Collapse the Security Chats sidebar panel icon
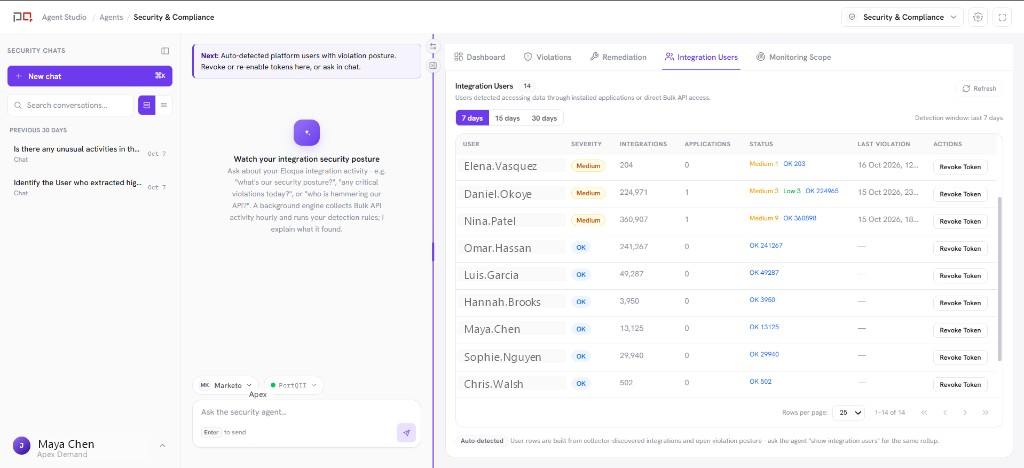Viewport: 1024px width, 468px height. pyautogui.click(x=165, y=51)
